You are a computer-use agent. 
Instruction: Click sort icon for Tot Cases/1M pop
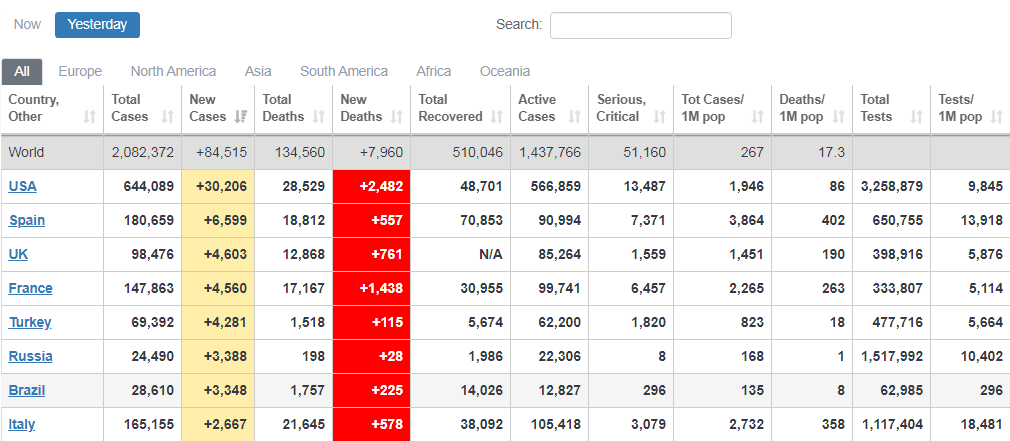tap(757, 117)
